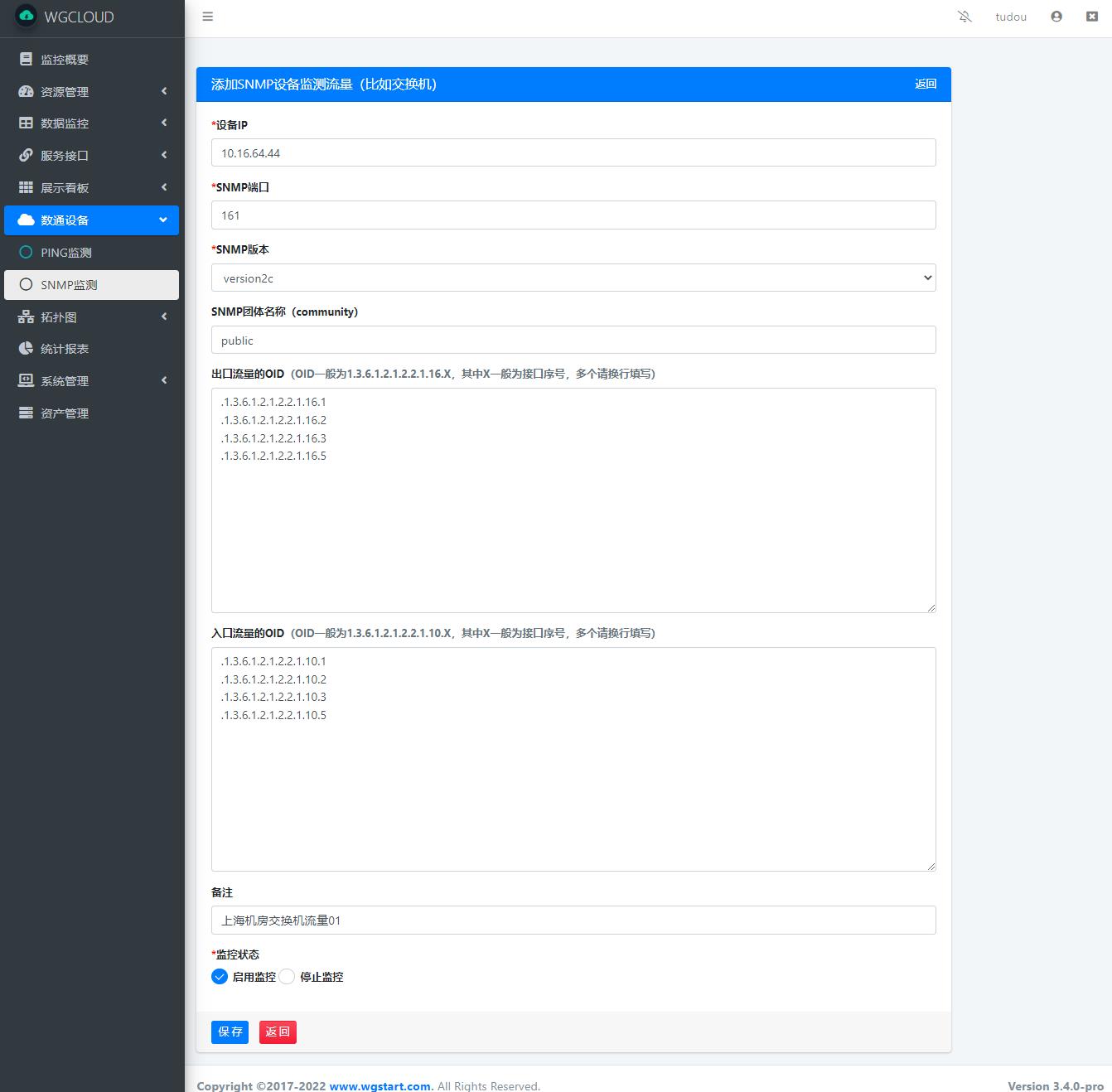Open the user profile circle icon

(1056, 17)
